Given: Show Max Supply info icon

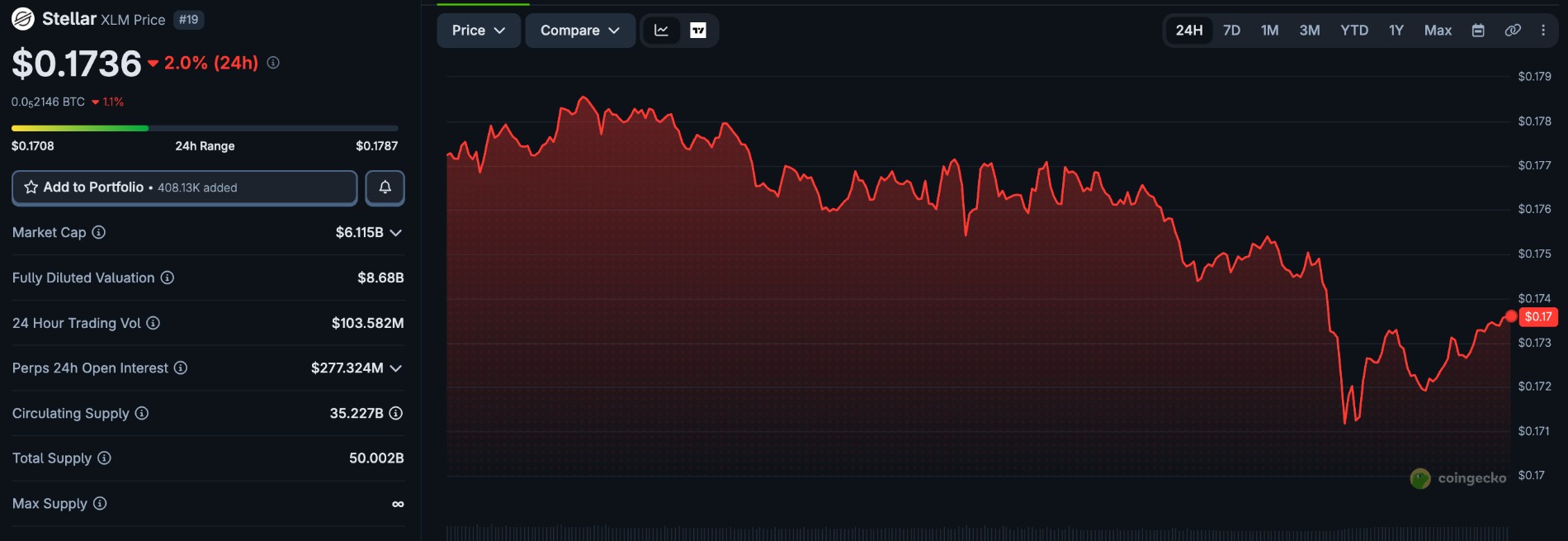Looking at the screenshot, I should pyautogui.click(x=100, y=503).
